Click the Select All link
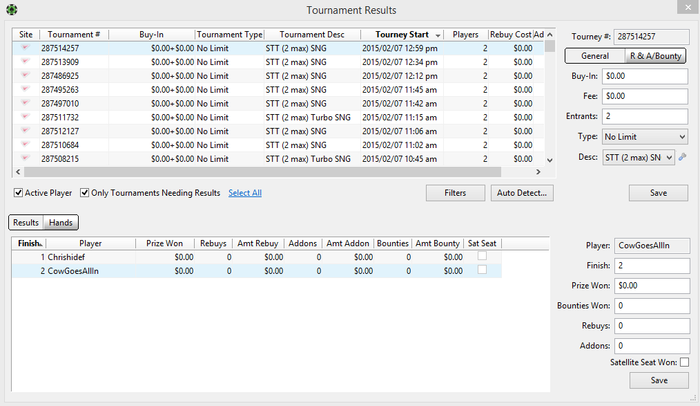Image resolution: width=700 pixels, height=406 pixels. click(x=245, y=193)
